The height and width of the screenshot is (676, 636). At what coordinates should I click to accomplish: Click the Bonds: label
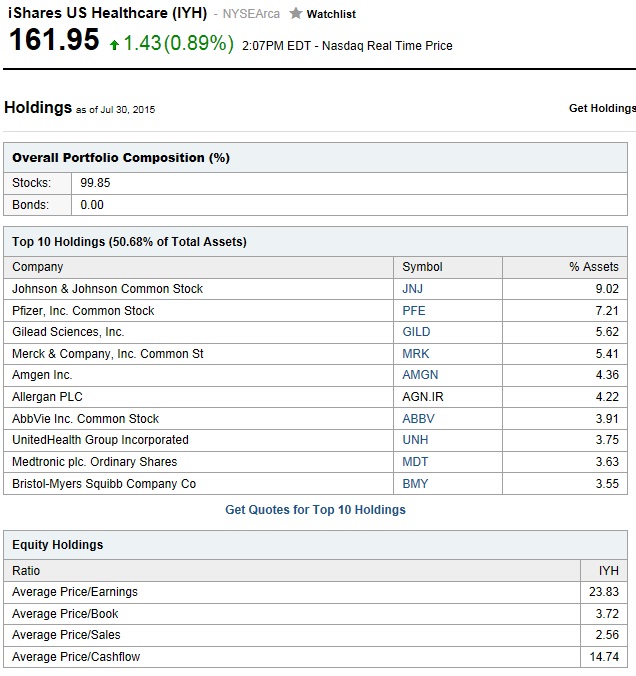click(x=31, y=205)
